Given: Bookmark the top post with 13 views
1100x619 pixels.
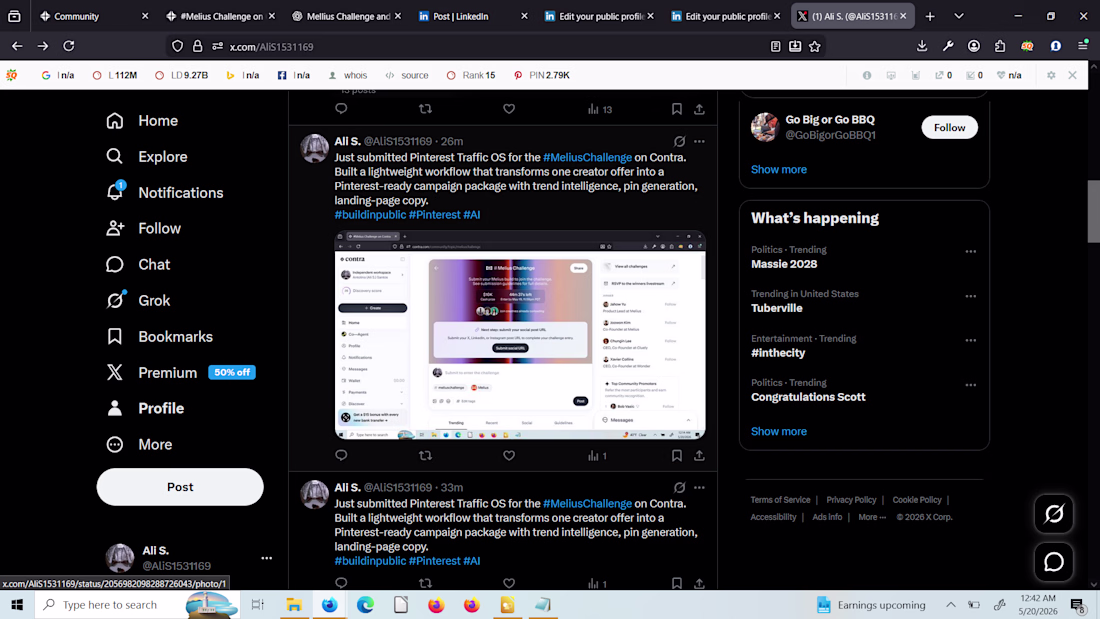Looking at the screenshot, I should [676, 109].
